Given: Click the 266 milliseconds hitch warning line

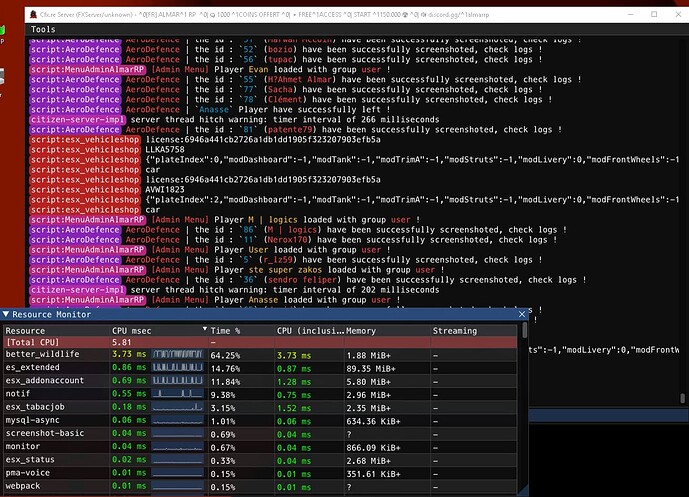Looking at the screenshot, I should point(235,120).
